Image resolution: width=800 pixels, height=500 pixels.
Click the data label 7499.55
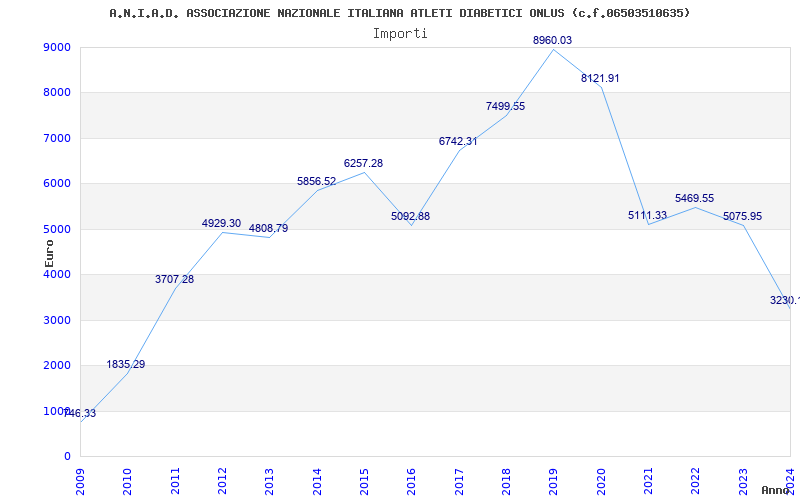pos(505,107)
